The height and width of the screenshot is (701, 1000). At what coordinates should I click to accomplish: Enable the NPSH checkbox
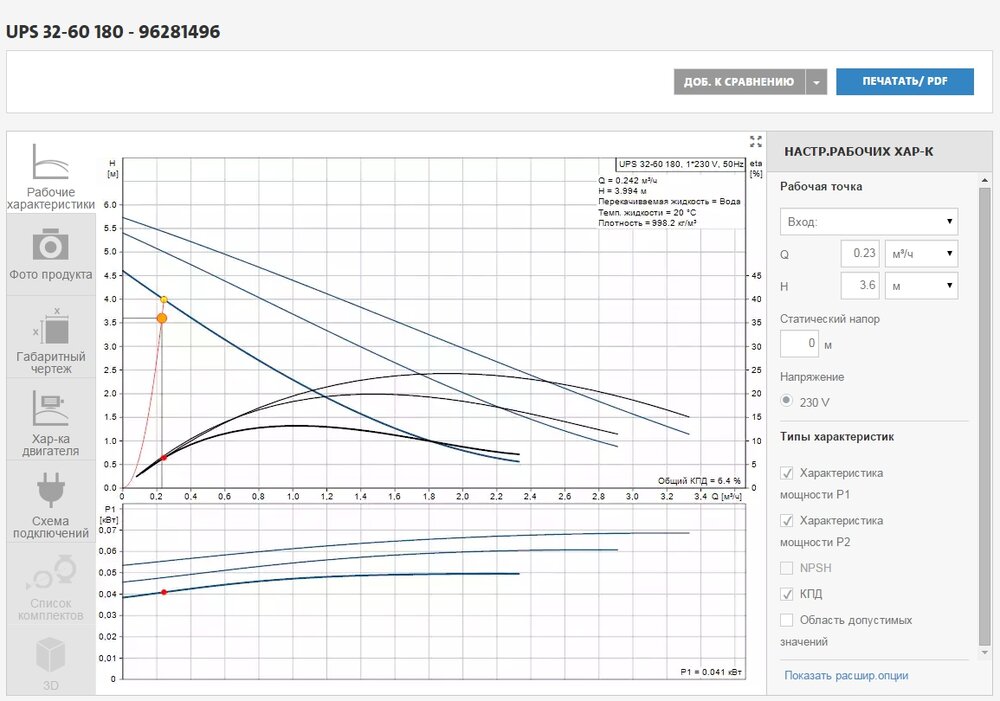(x=787, y=568)
